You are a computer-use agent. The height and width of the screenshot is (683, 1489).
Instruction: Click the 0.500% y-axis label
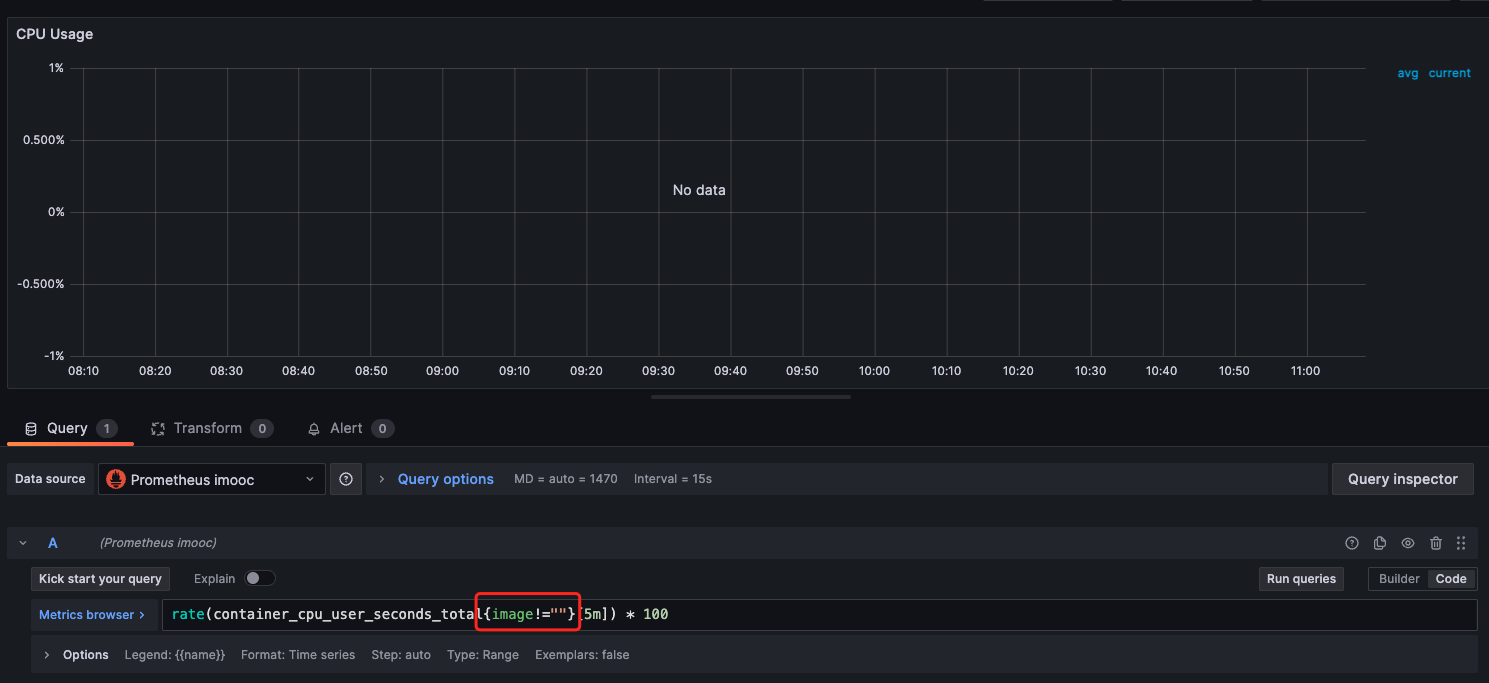pos(44,140)
